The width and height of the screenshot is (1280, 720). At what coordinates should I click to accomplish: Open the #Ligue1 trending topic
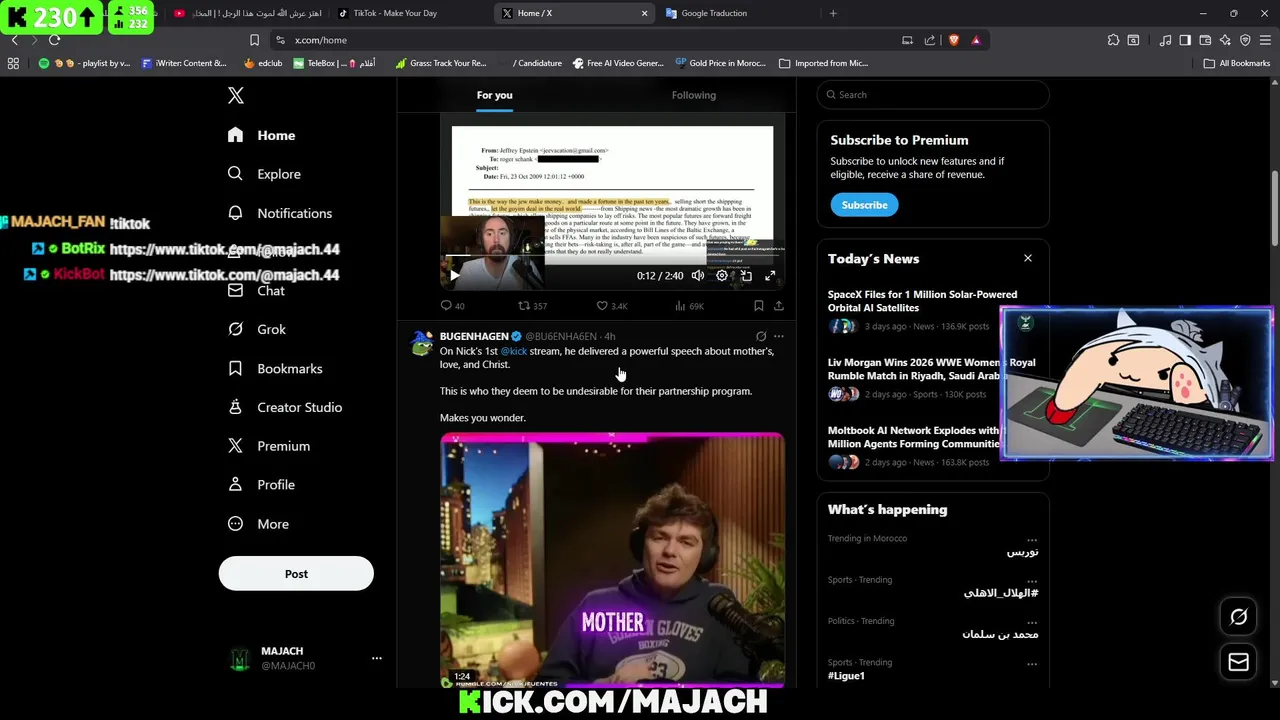tap(846, 676)
